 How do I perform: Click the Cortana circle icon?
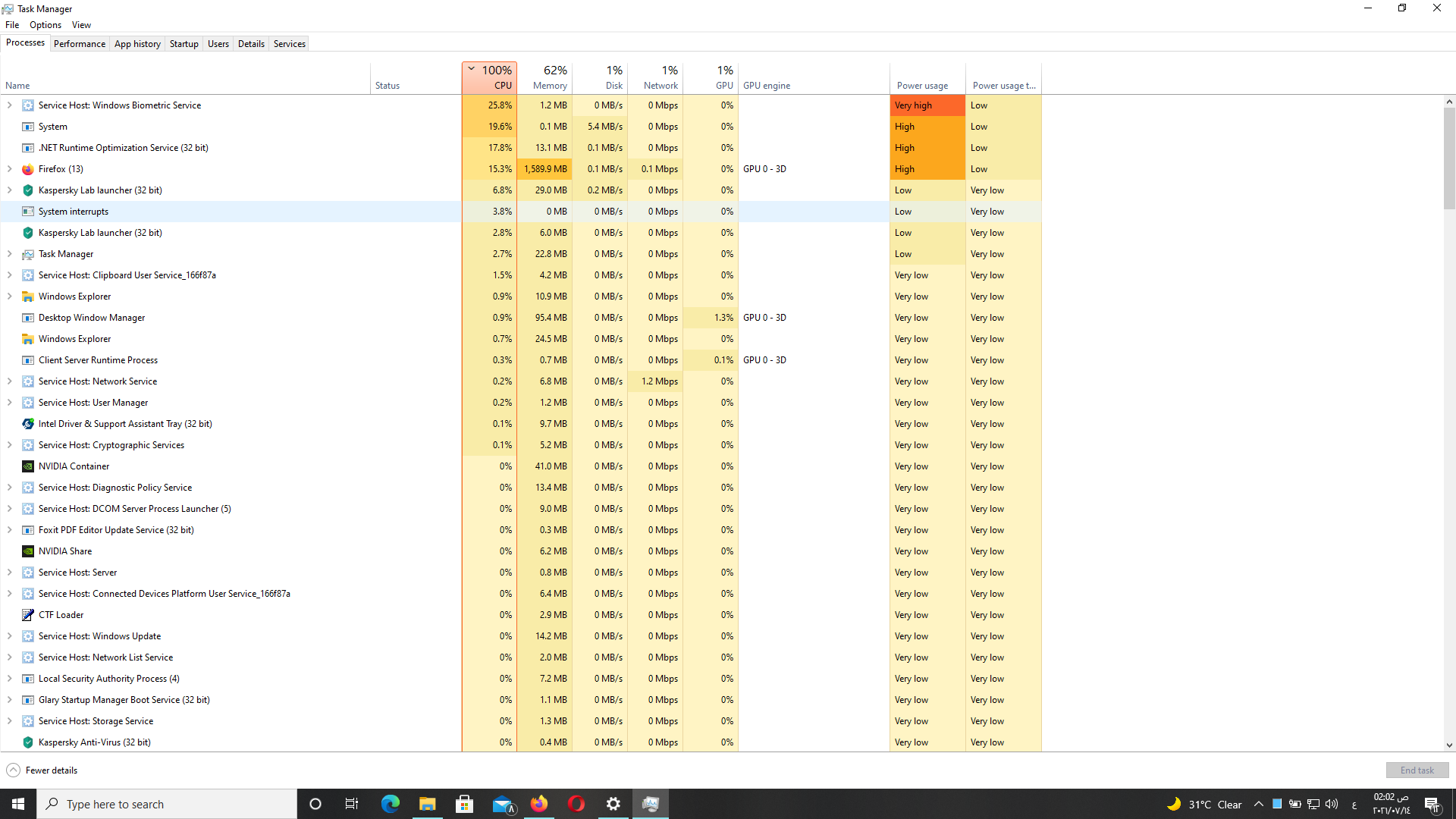(x=315, y=804)
